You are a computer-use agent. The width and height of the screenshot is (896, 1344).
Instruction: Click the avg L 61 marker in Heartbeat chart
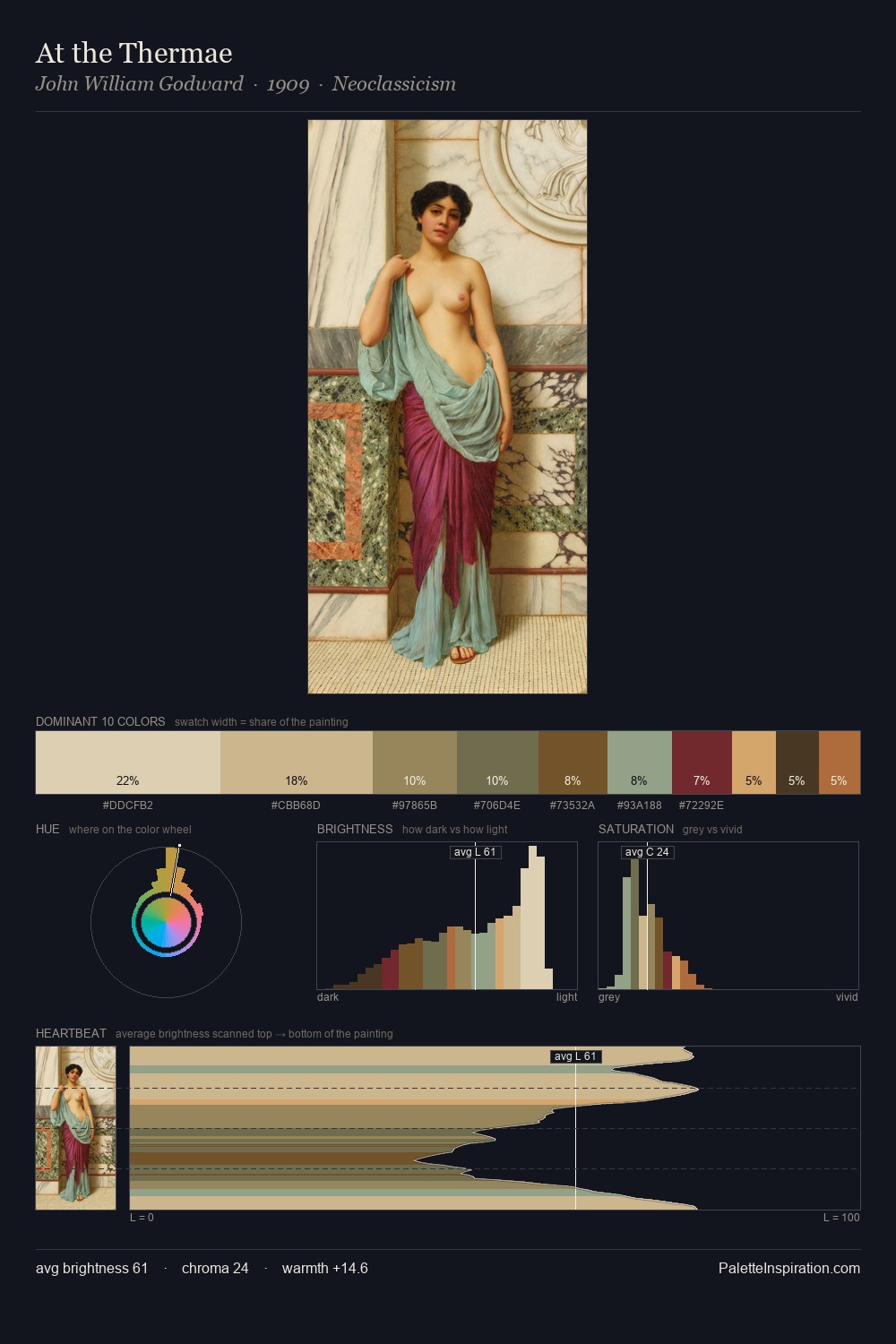click(575, 1056)
